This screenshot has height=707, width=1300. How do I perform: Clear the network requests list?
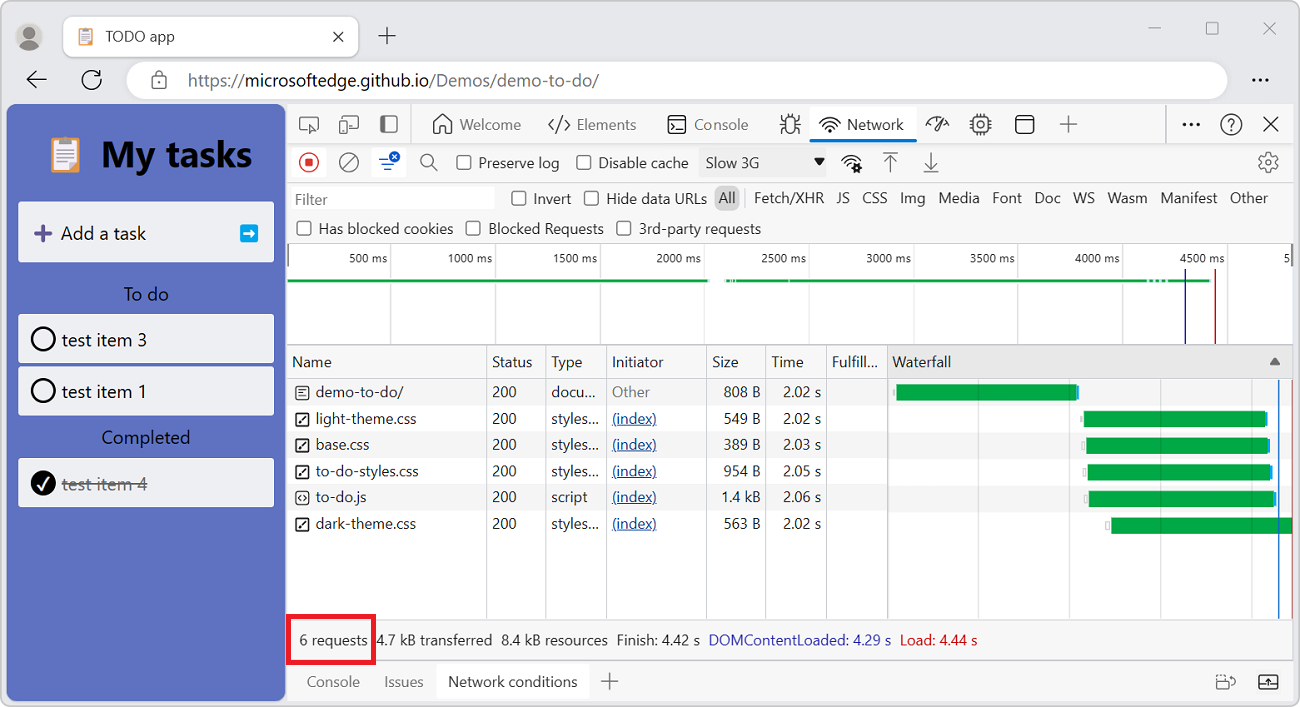pyautogui.click(x=349, y=162)
